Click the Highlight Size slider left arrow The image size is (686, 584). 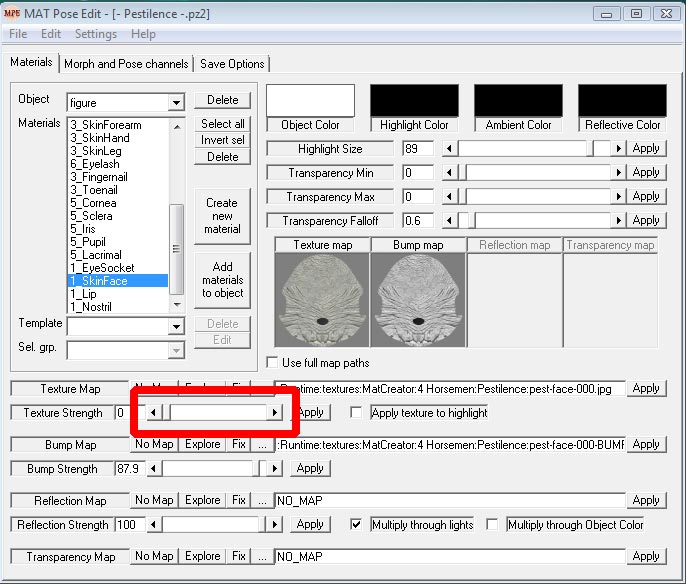click(449, 148)
